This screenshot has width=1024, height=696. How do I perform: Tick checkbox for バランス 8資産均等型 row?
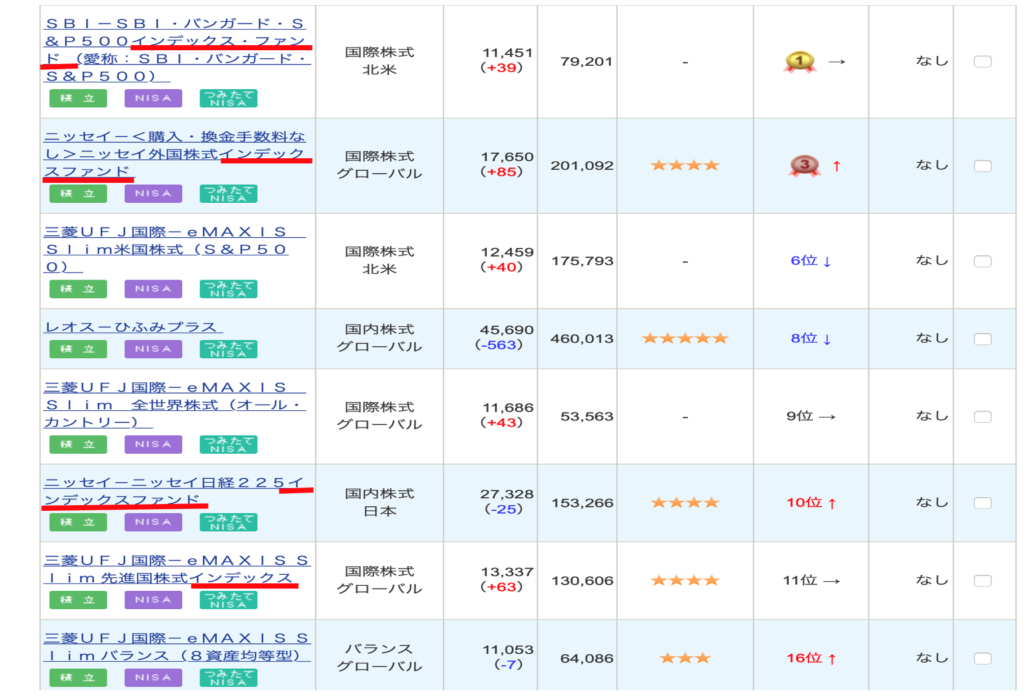[982, 658]
